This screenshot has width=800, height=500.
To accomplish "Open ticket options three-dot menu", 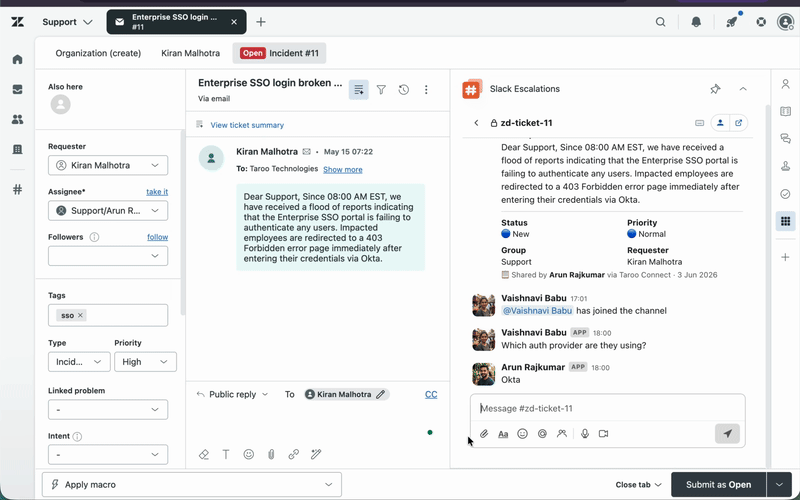I will [426, 90].
